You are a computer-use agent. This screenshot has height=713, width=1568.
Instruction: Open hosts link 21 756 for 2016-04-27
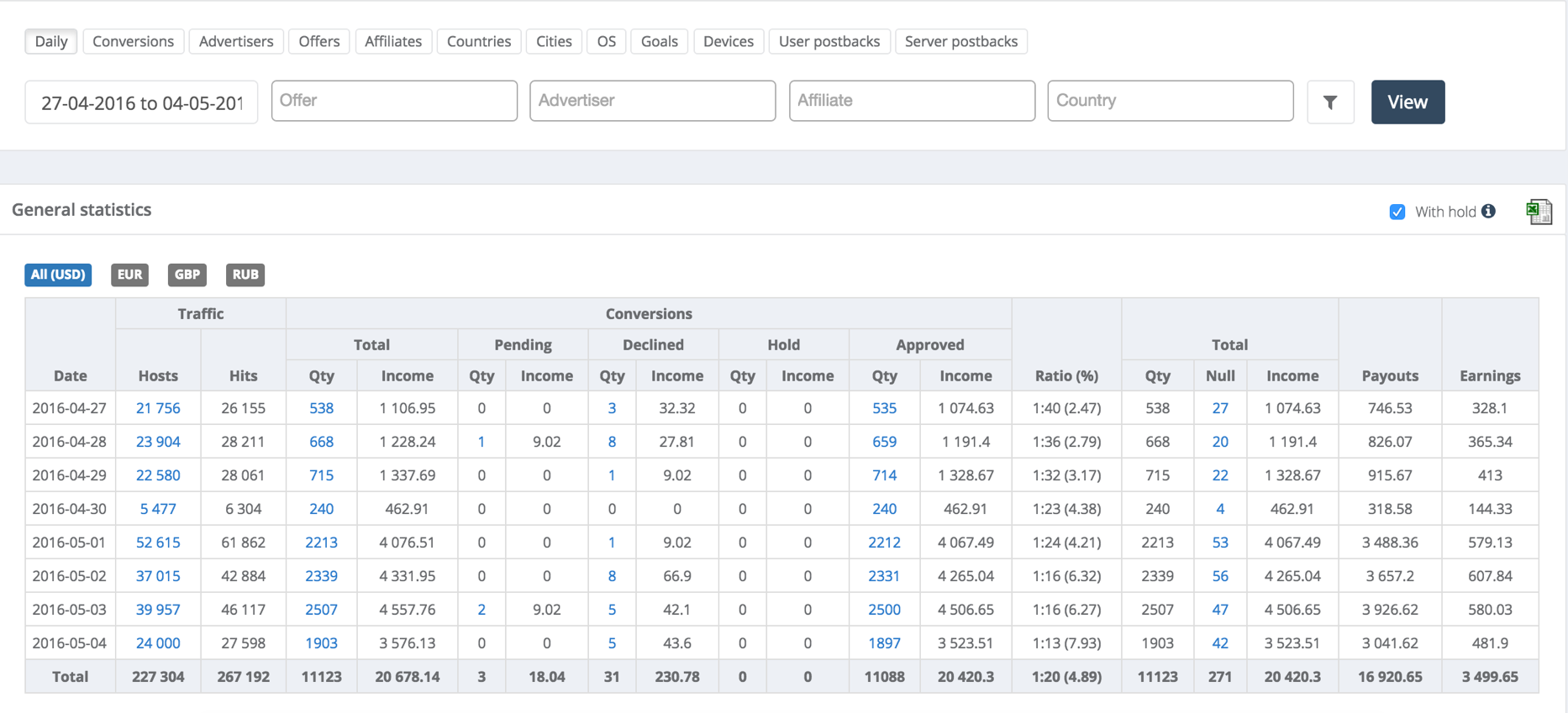point(158,408)
